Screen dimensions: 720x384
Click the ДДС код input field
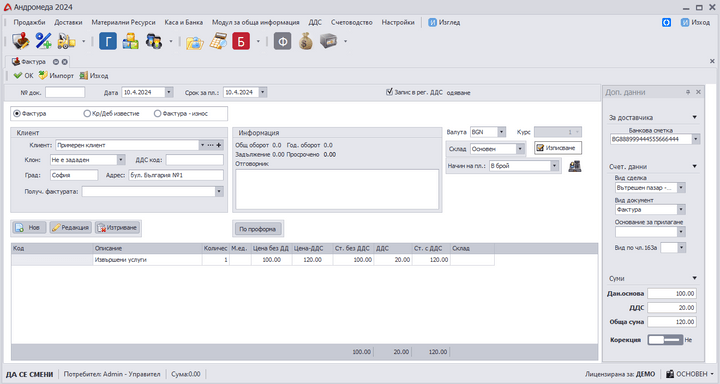tap(195, 160)
